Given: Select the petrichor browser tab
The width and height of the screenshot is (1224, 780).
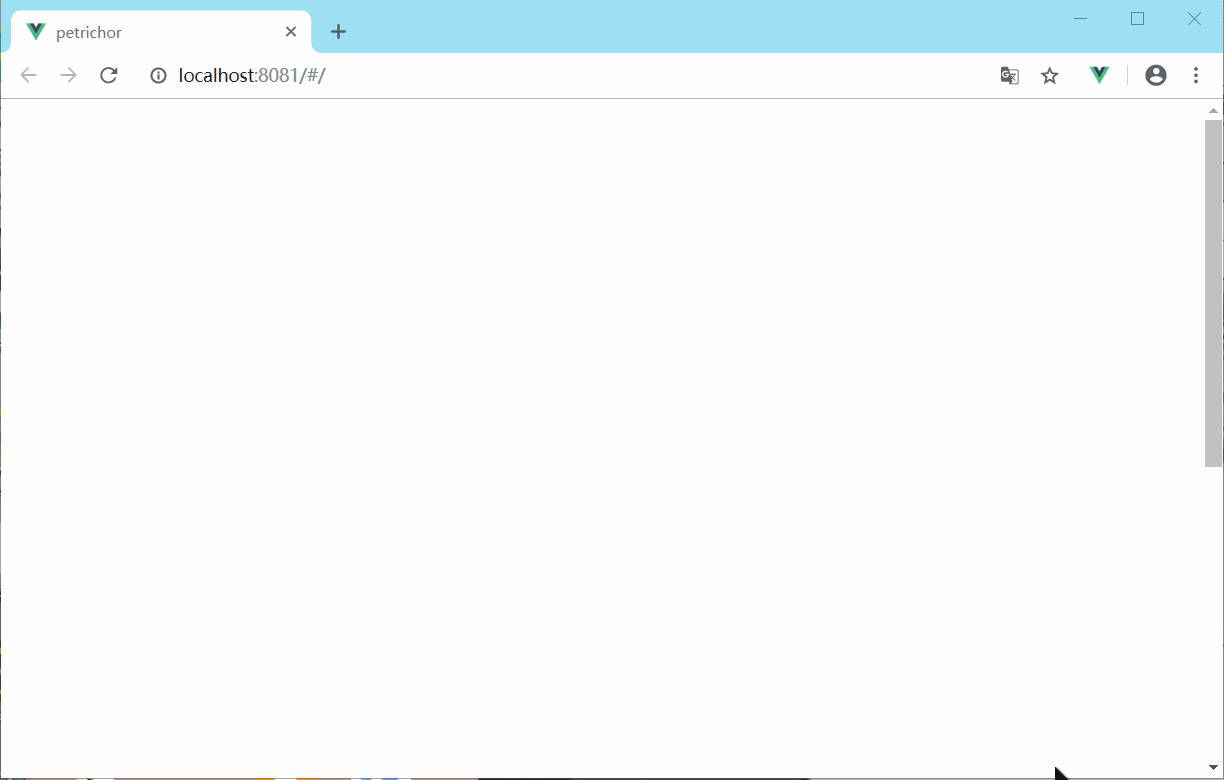Looking at the screenshot, I should [161, 32].
